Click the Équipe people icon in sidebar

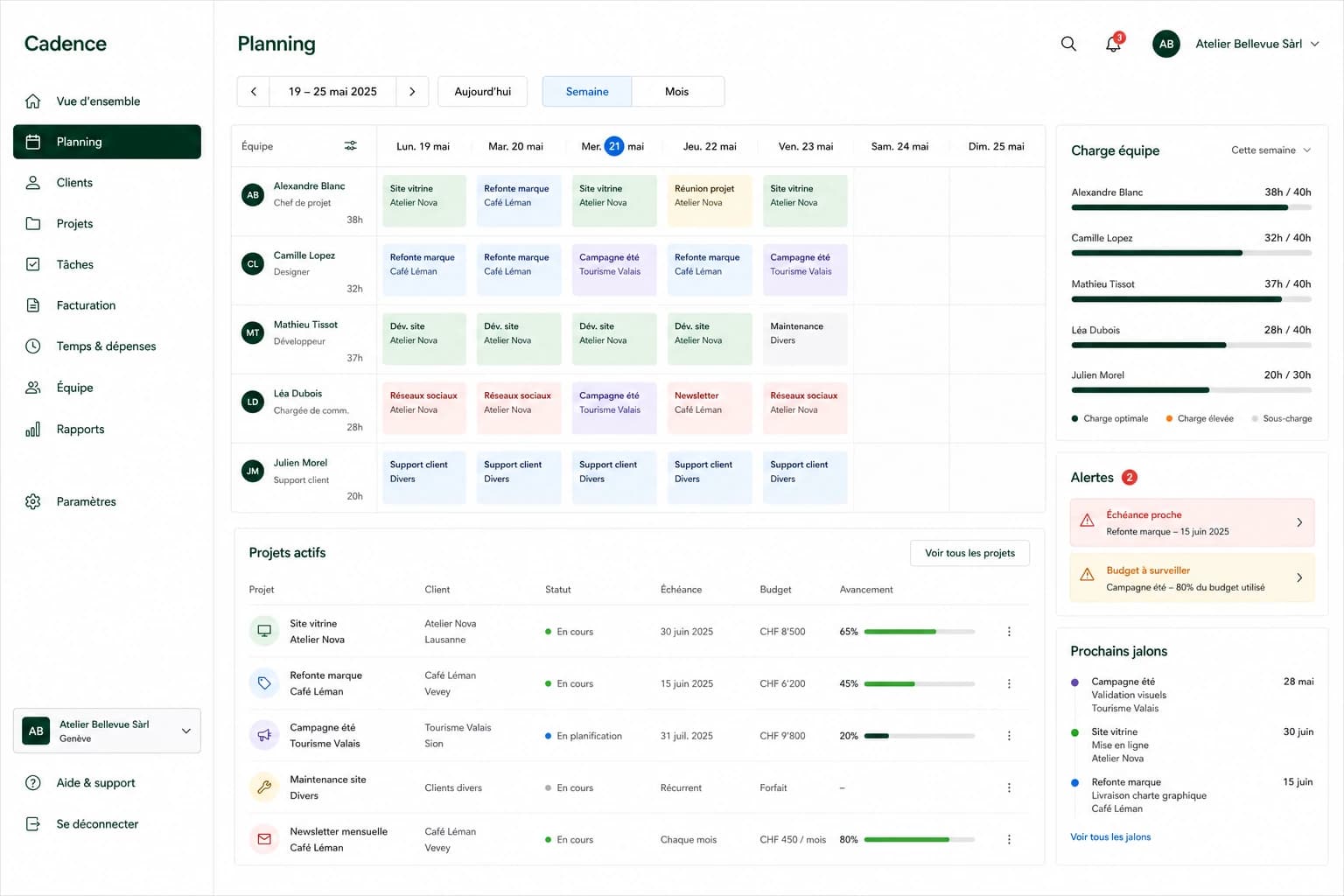pyautogui.click(x=33, y=388)
